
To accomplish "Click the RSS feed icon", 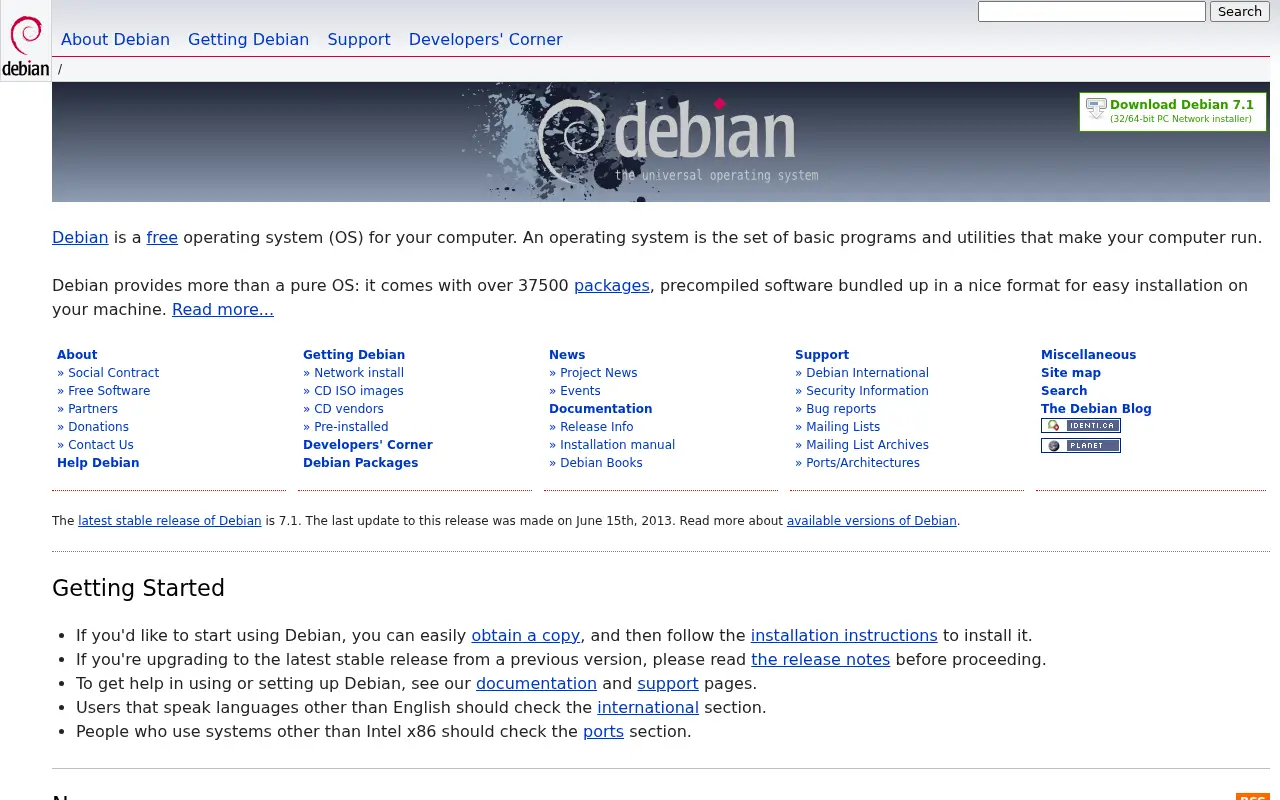I will [x=1253, y=797].
